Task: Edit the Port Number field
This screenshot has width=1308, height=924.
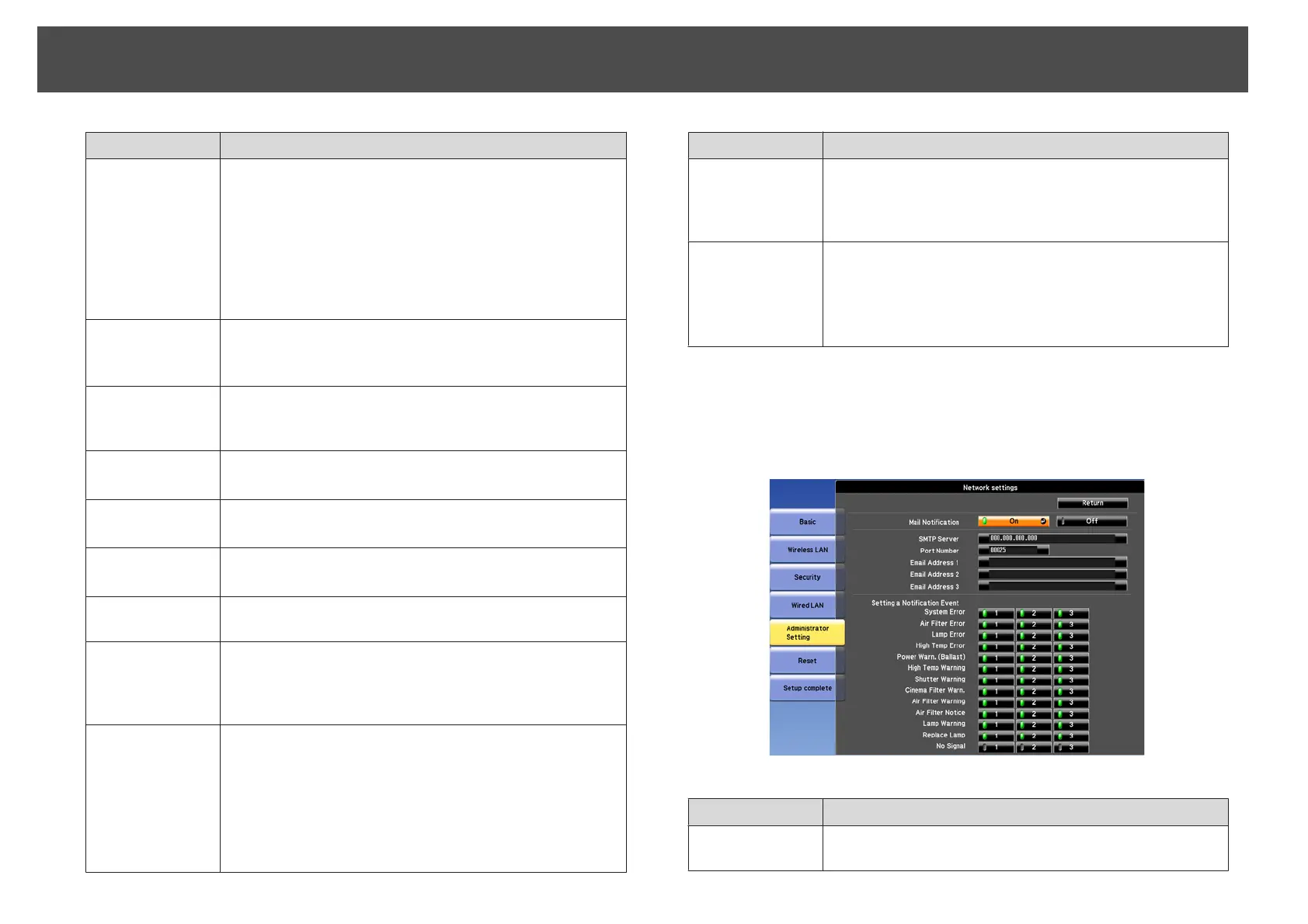Action: [1014, 551]
